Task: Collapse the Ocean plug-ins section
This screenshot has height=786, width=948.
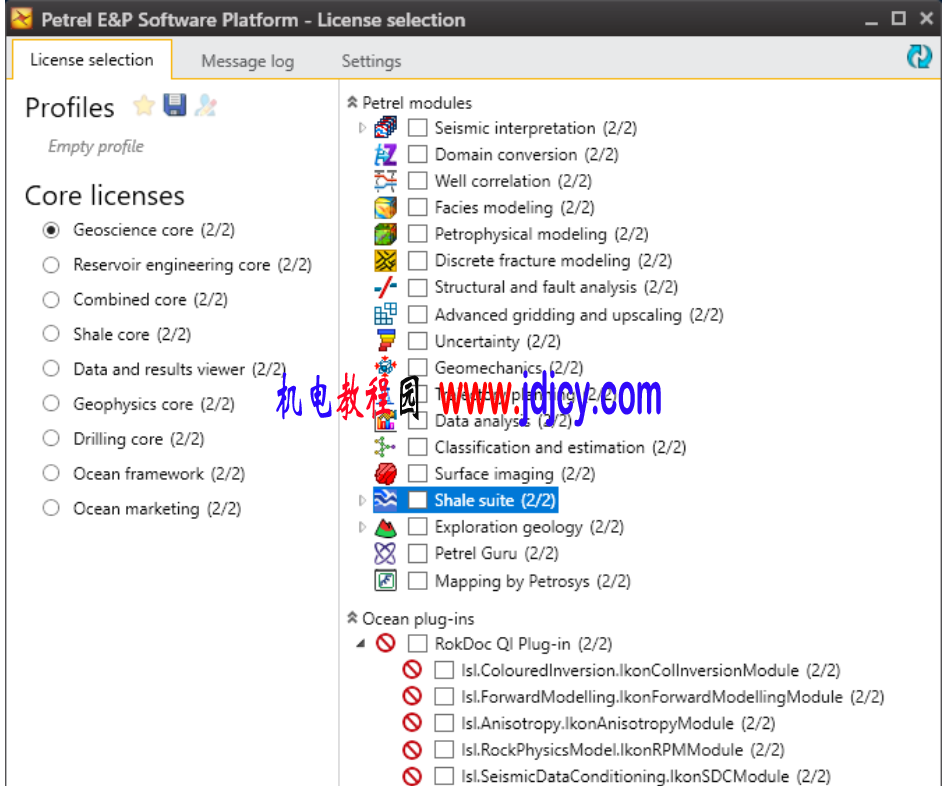Action: coord(352,617)
